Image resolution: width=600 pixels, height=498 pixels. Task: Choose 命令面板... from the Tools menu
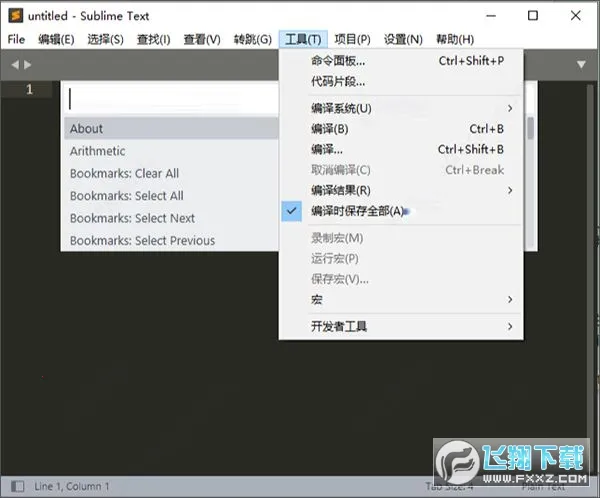pyautogui.click(x=401, y=60)
